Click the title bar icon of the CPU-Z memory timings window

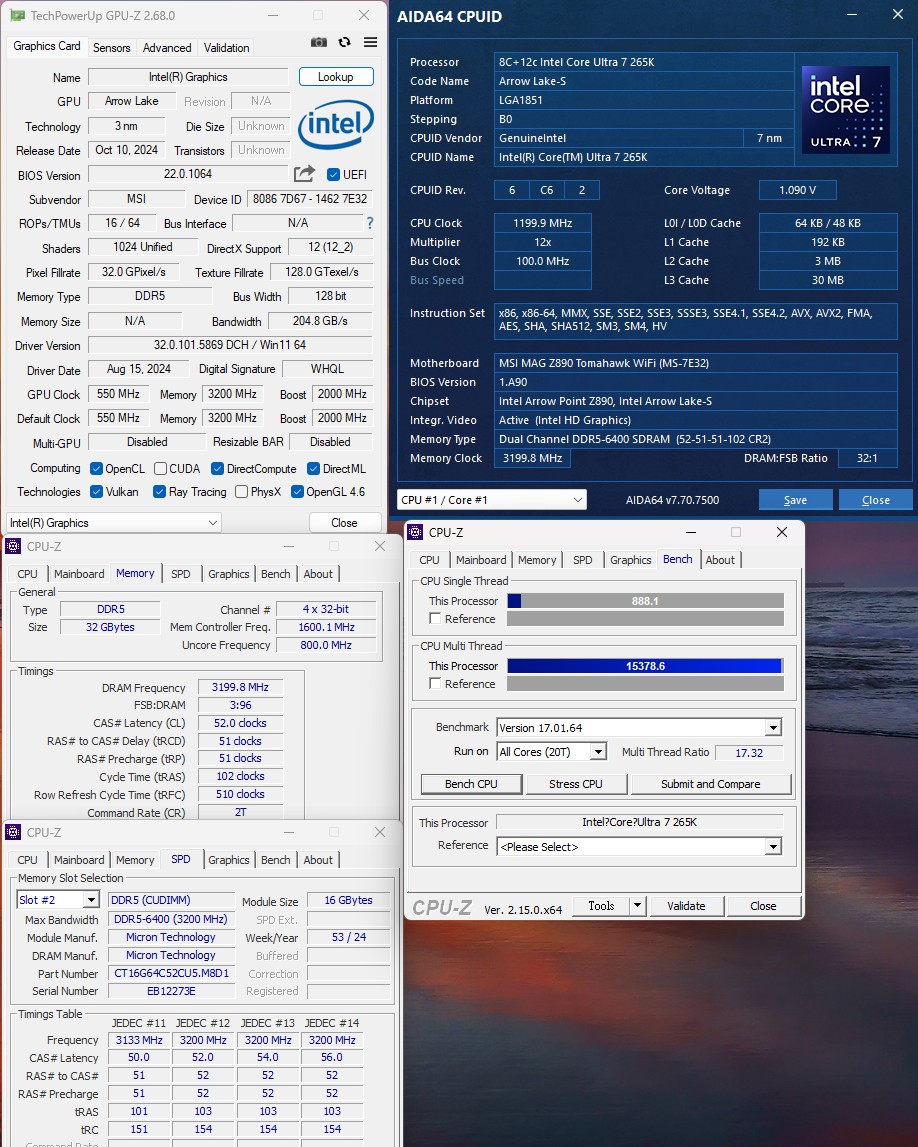click(13, 546)
